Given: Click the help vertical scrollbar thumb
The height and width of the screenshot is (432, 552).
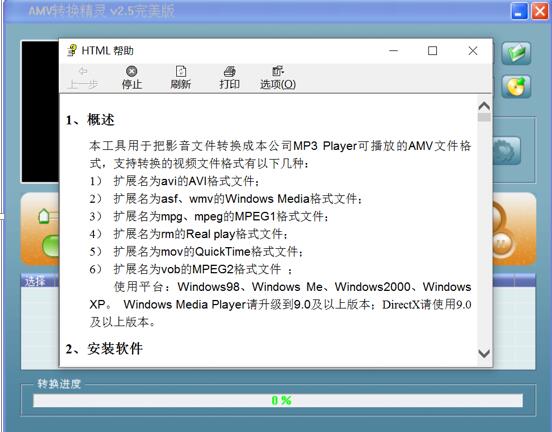Looking at the screenshot, I should (484, 117).
